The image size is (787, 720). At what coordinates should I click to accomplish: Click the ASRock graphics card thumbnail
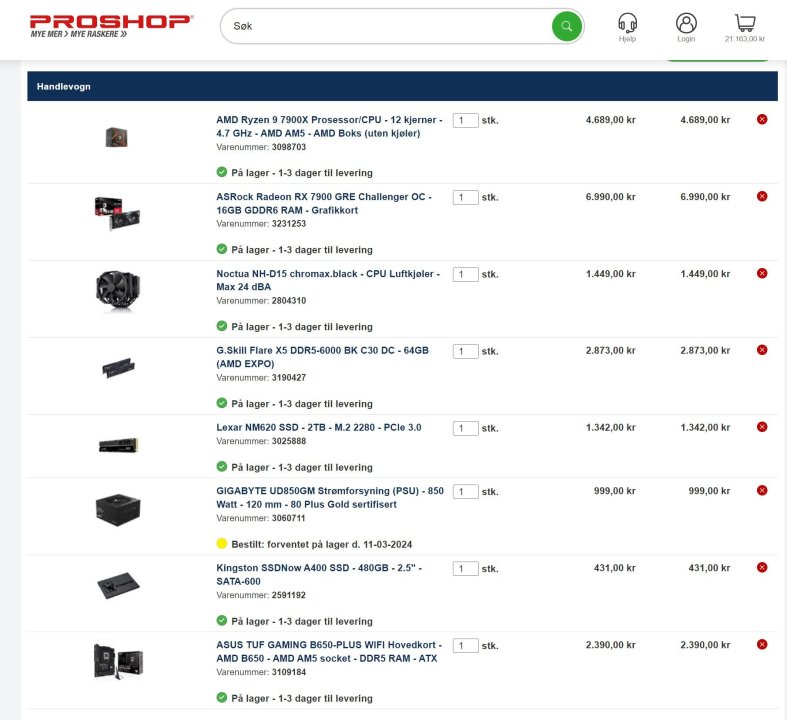click(117, 213)
